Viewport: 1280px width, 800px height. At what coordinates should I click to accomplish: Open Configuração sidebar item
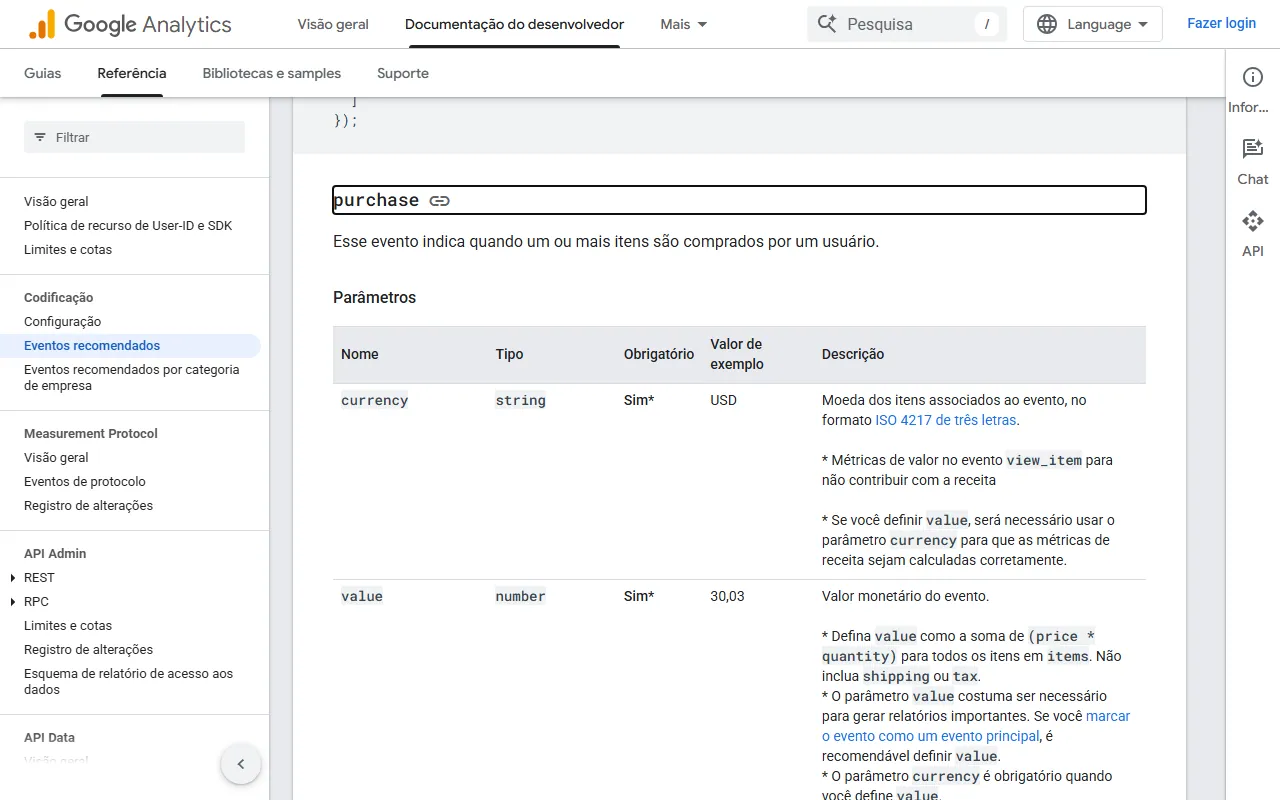pos(62,322)
